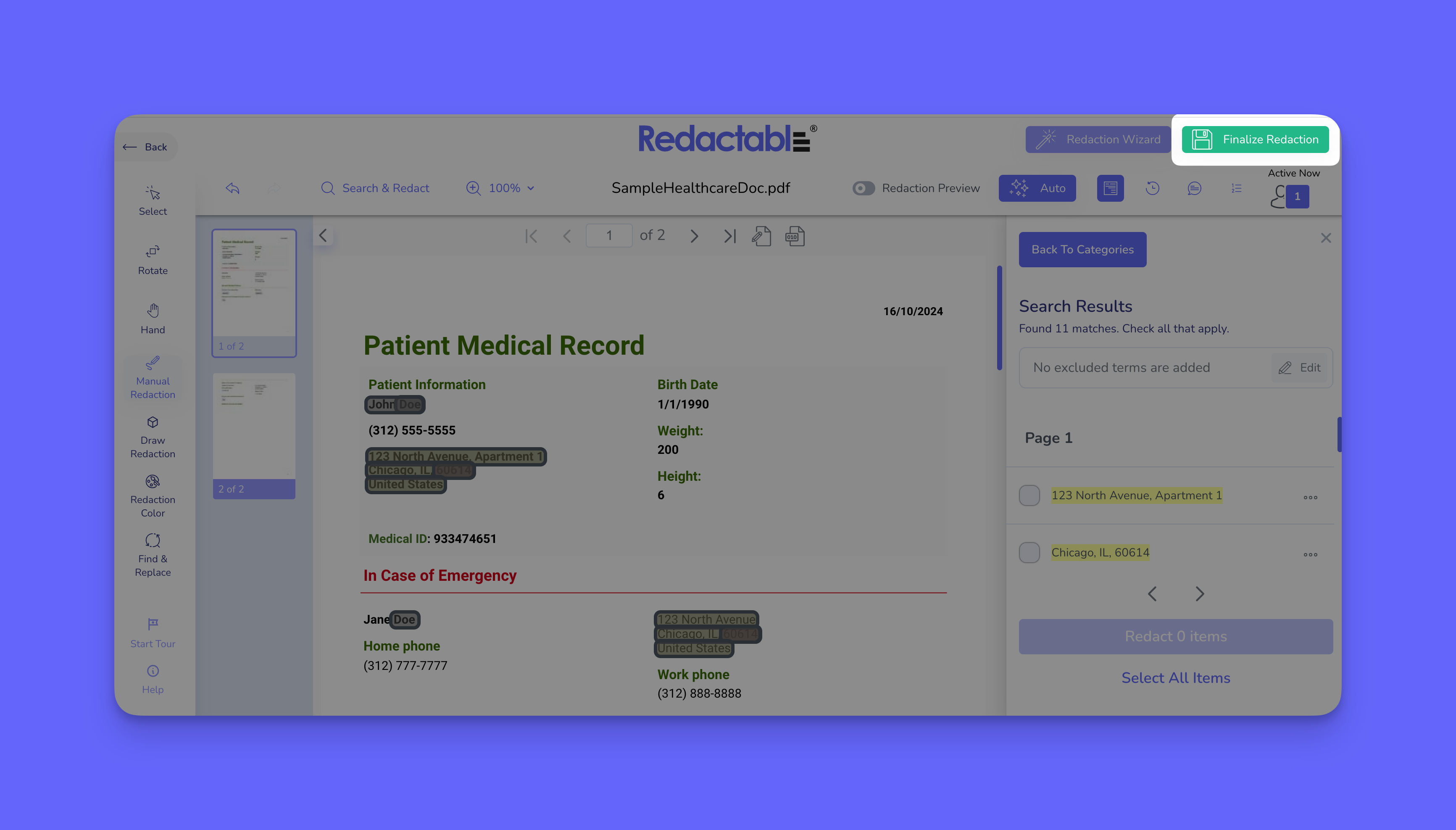Open Redaction Color palette tool
1456x830 pixels.
[153, 496]
